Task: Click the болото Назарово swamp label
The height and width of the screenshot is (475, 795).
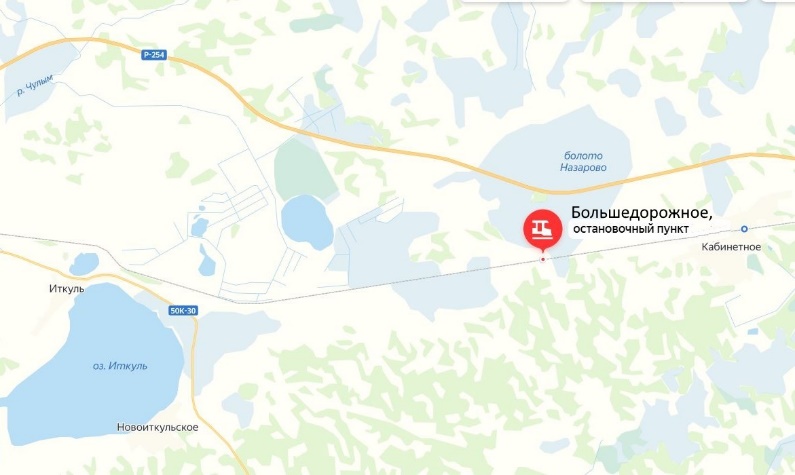Action: click(x=583, y=162)
